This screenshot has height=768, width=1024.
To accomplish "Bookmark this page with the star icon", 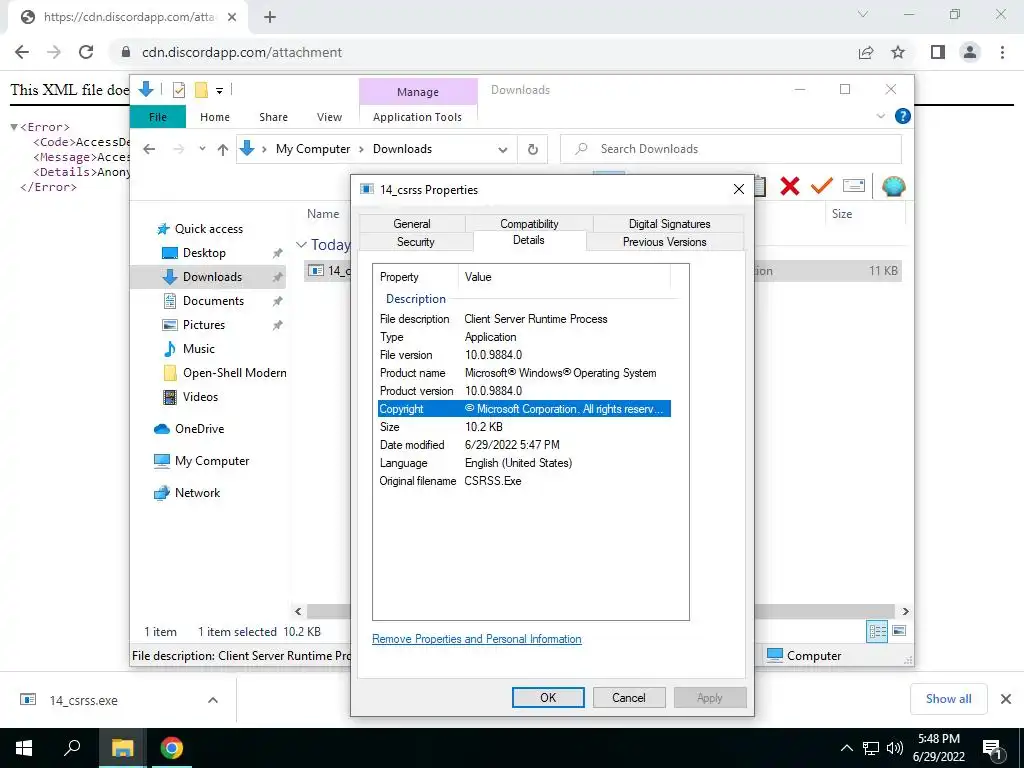I will [898, 52].
